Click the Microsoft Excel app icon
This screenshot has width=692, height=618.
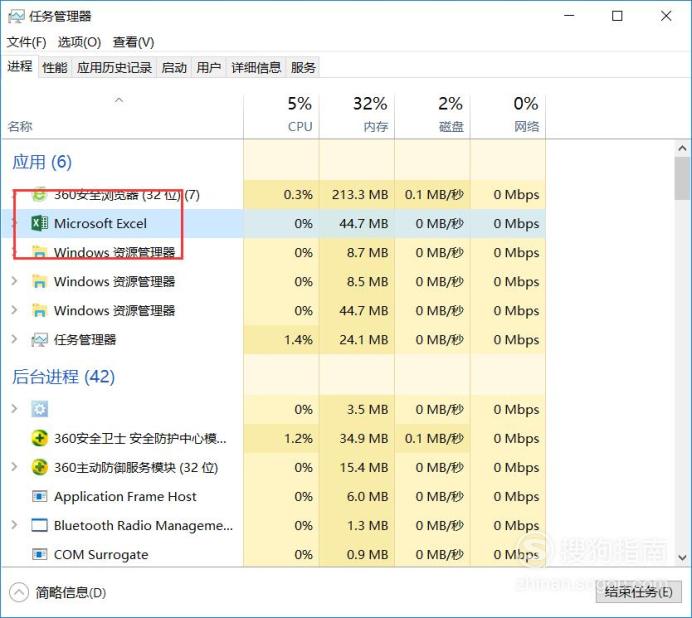click(39, 223)
